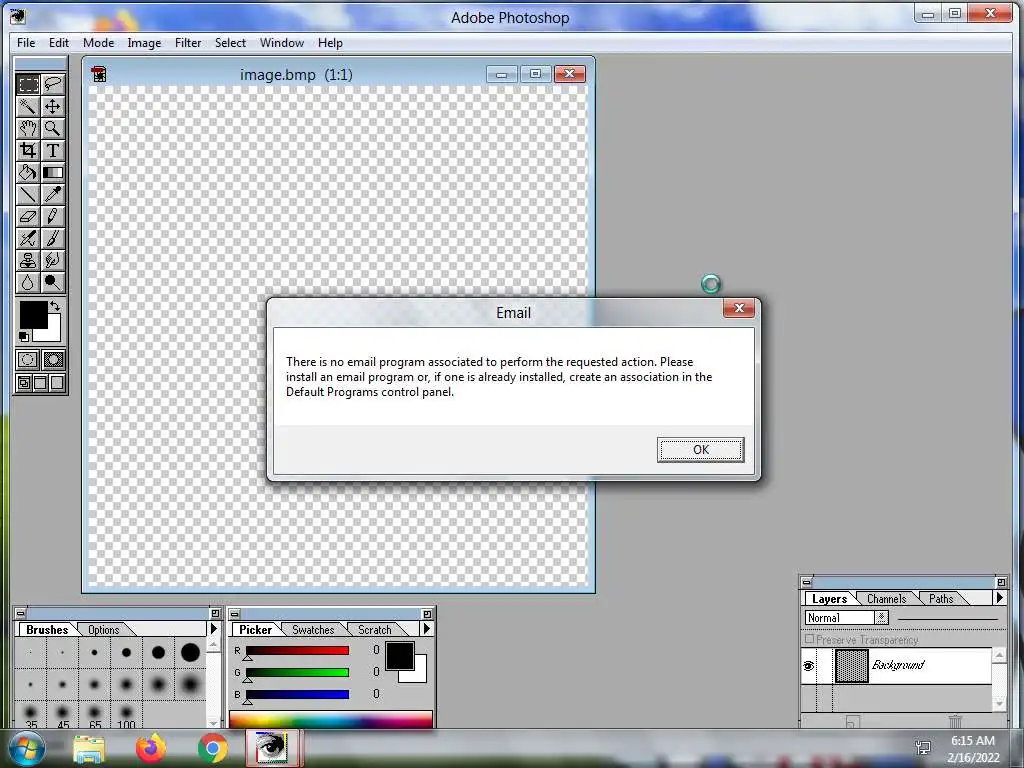
Task: Switch to full screen with menu bar
Action: coord(40,383)
